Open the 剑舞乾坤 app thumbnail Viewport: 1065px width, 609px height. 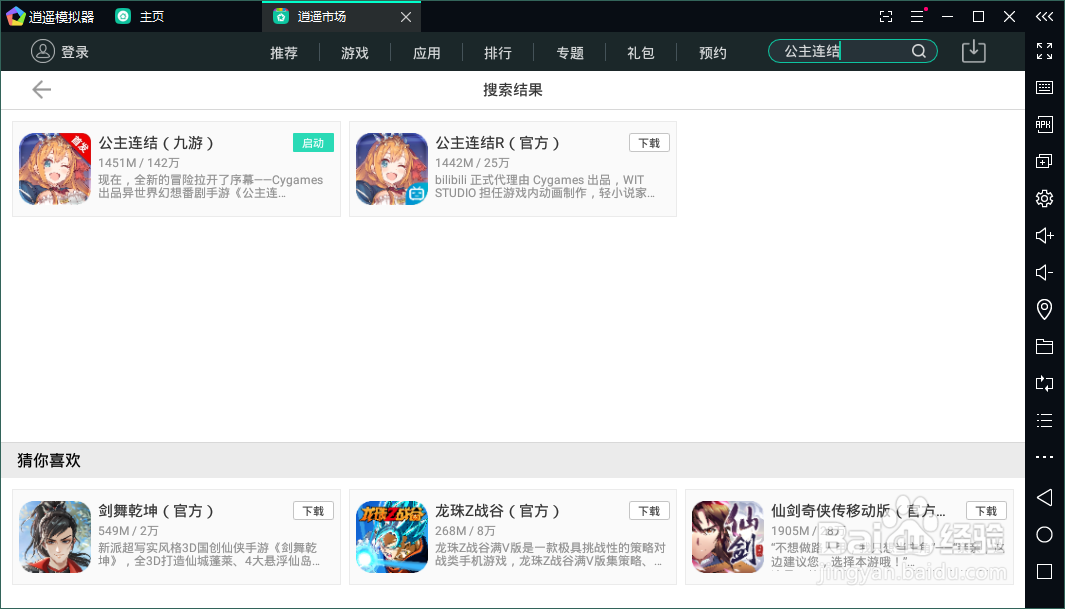[55, 537]
